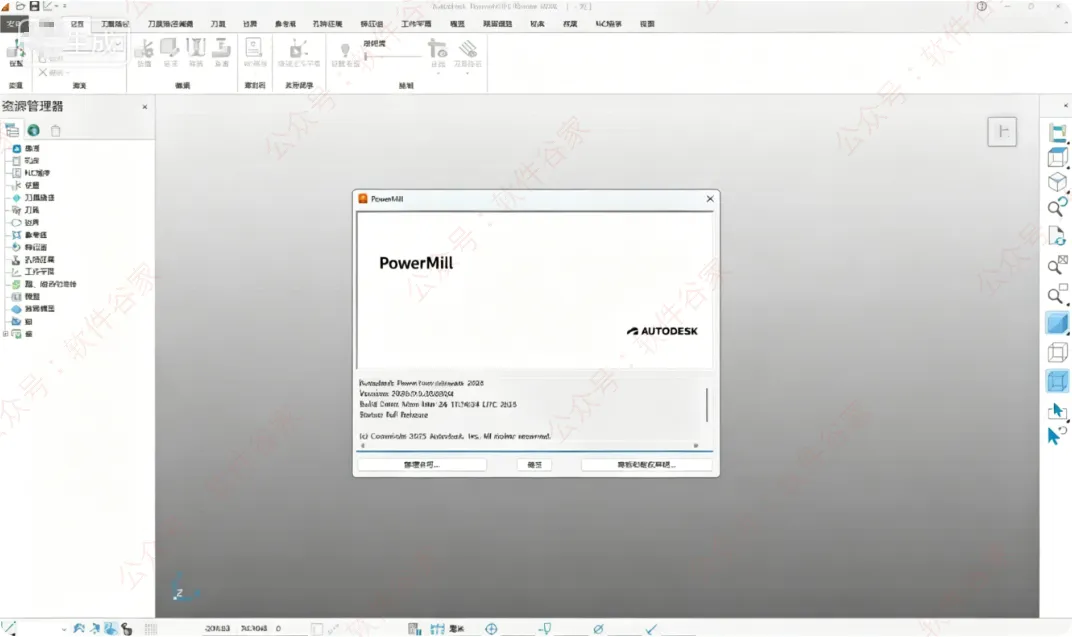Switch to the NC程序 ribbon tab
The width and height of the screenshot is (1072, 637).
tap(608, 24)
